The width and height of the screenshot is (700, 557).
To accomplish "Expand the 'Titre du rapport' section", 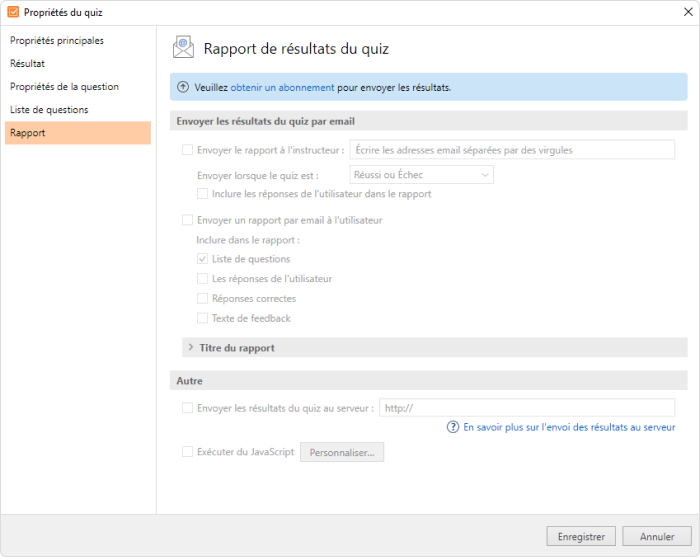I will tap(434, 348).
